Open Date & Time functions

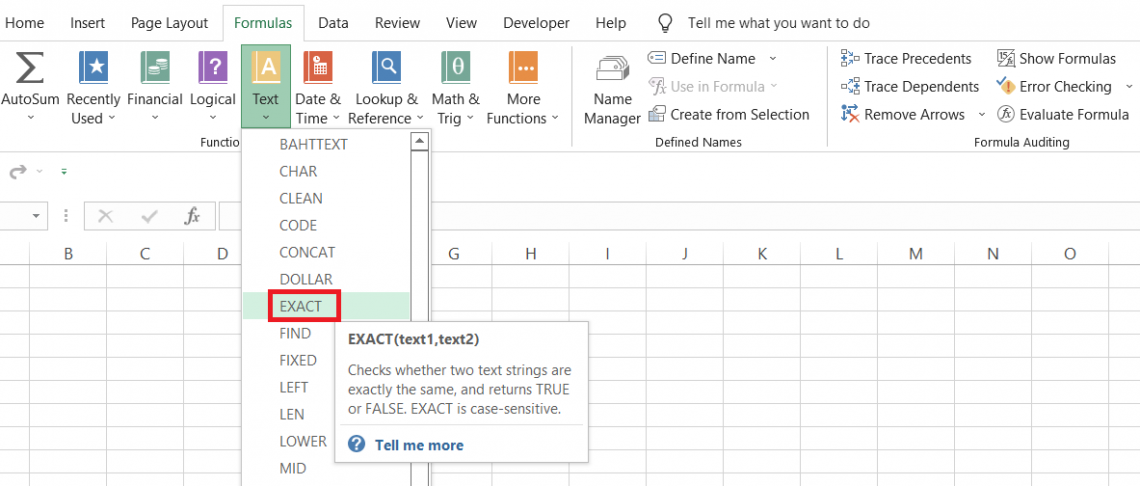pyautogui.click(x=317, y=68)
